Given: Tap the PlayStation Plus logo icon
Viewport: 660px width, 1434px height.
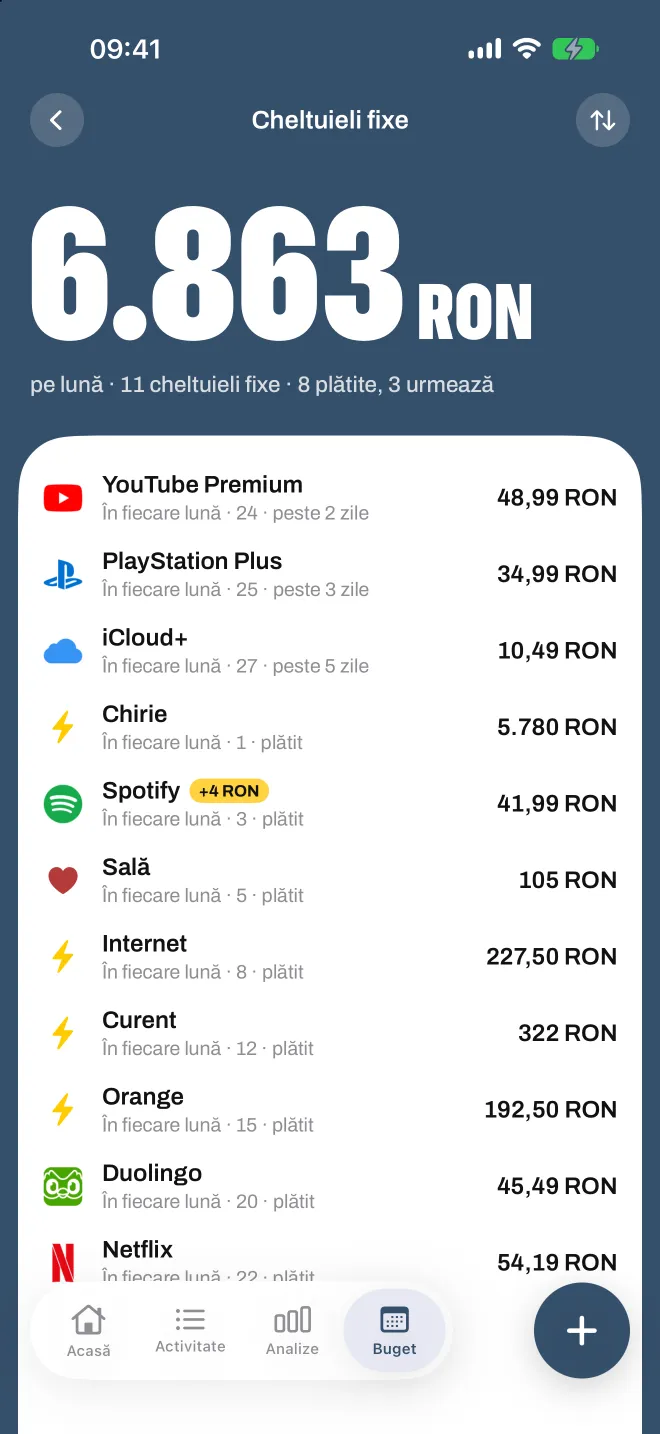Looking at the screenshot, I should tap(63, 574).
